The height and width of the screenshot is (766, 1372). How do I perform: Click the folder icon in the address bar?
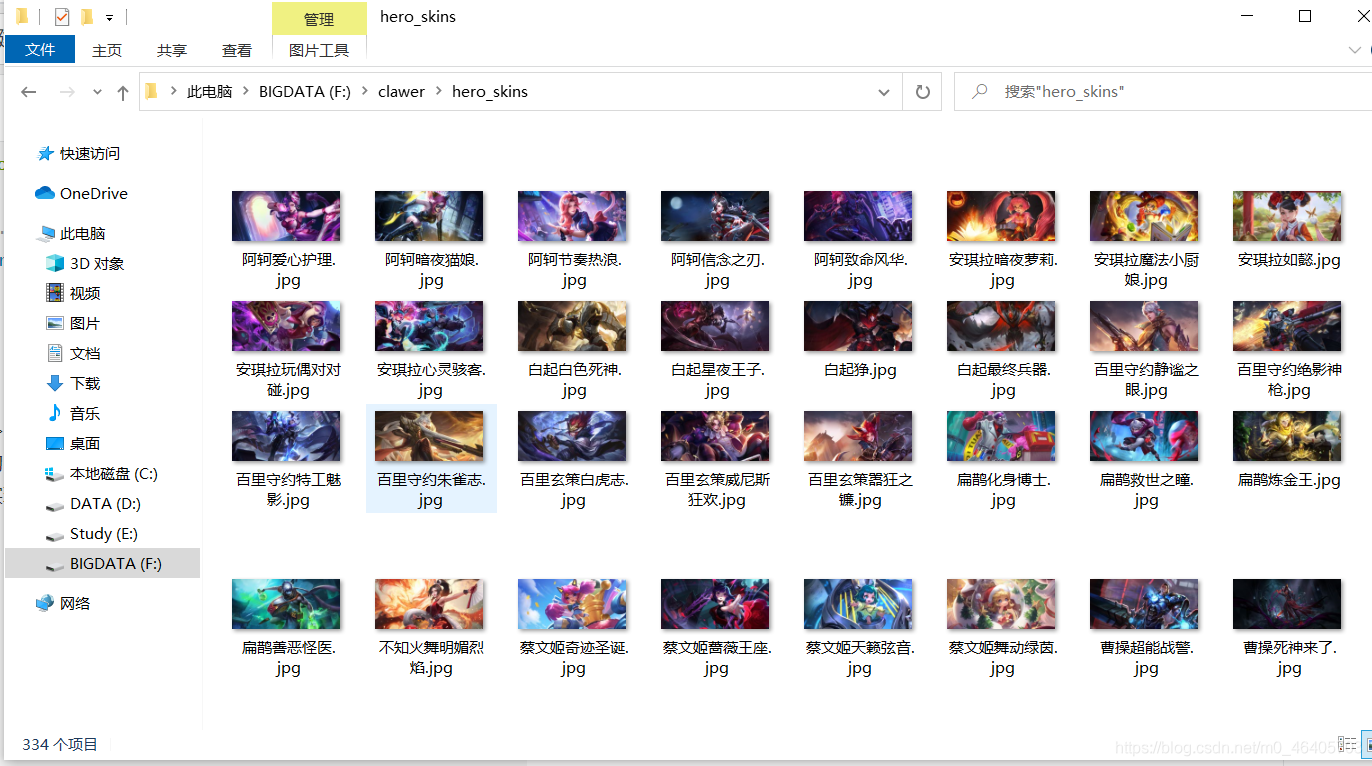[x=152, y=92]
